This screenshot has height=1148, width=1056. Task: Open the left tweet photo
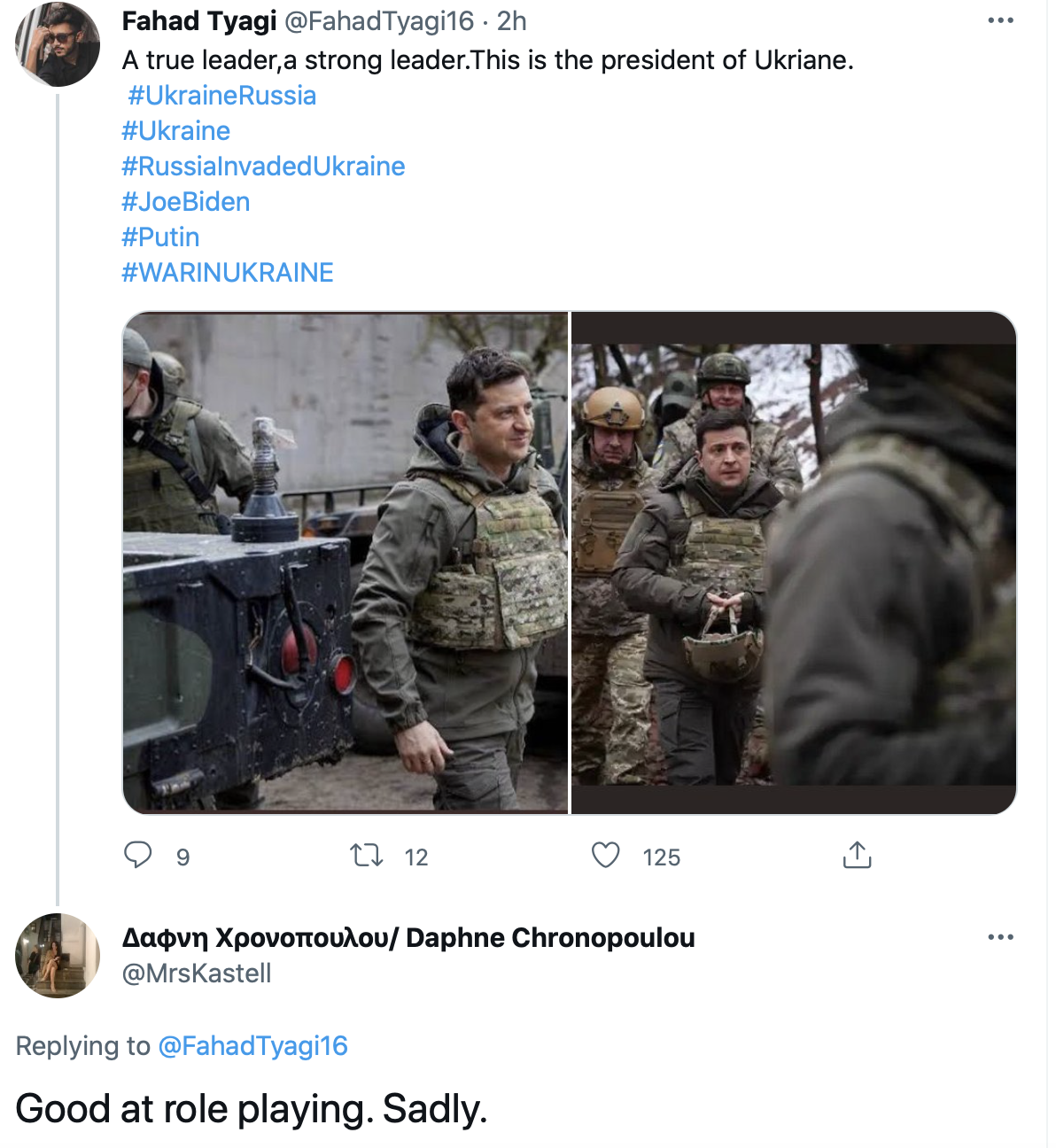346,562
